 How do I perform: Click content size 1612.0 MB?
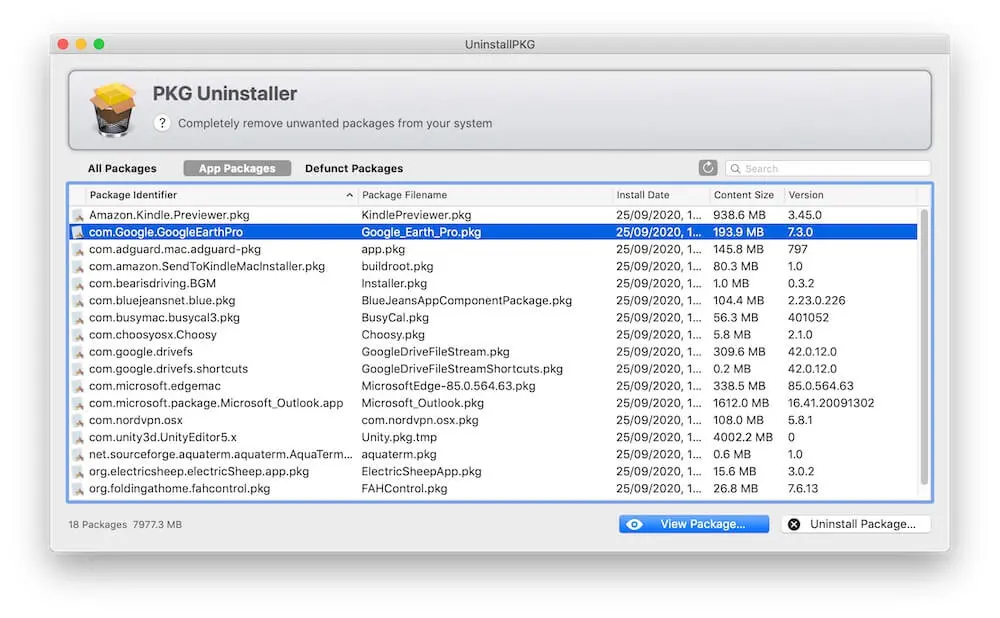(x=740, y=403)
